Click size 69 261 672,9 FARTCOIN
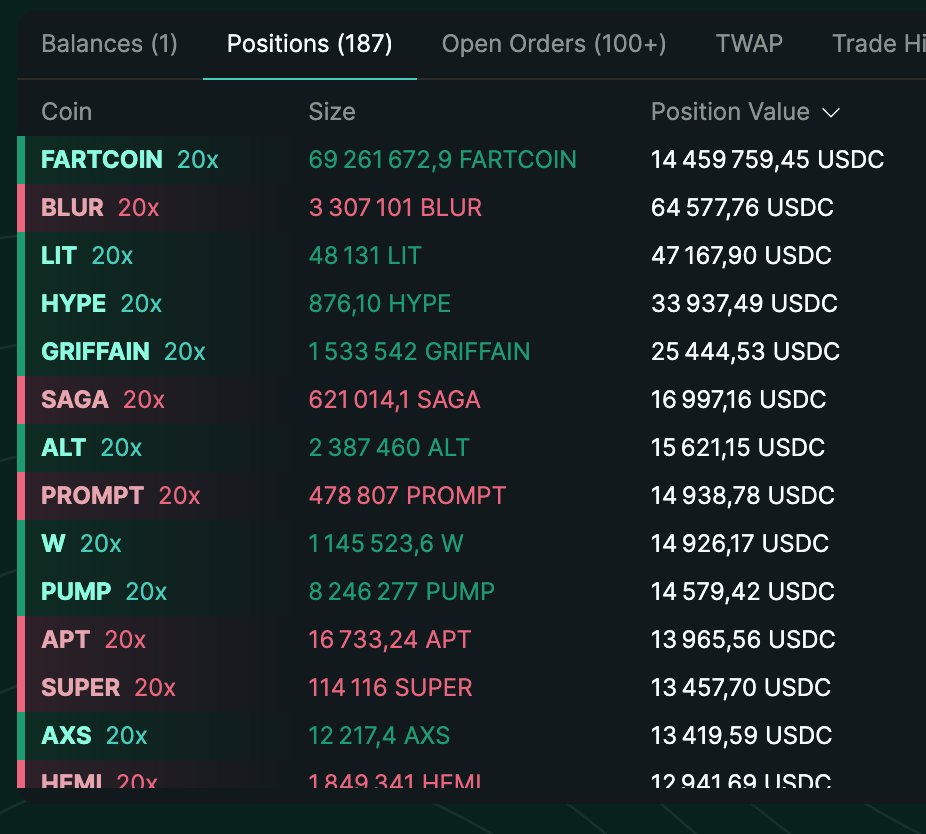This screenshot has width=926, height=834. click(442, 159)
